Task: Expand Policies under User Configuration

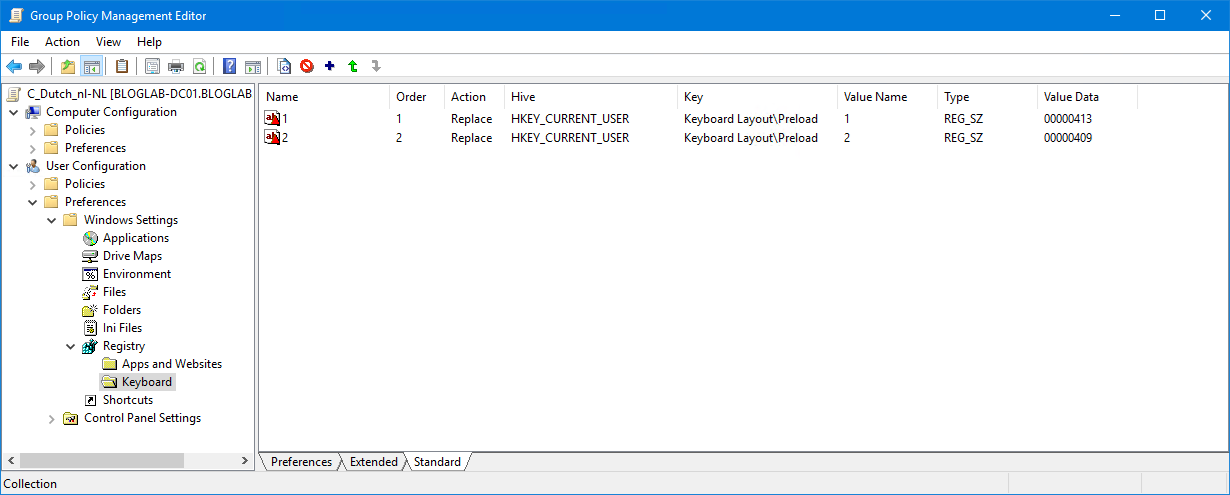Action: point(33,184)
